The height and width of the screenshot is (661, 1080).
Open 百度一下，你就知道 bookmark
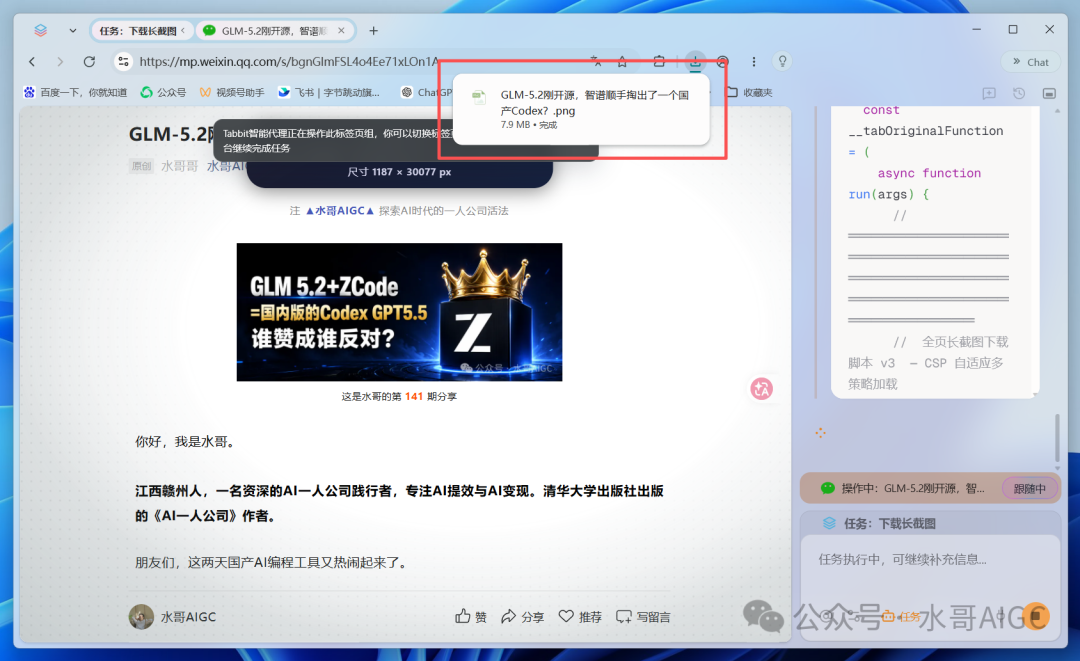75,92
